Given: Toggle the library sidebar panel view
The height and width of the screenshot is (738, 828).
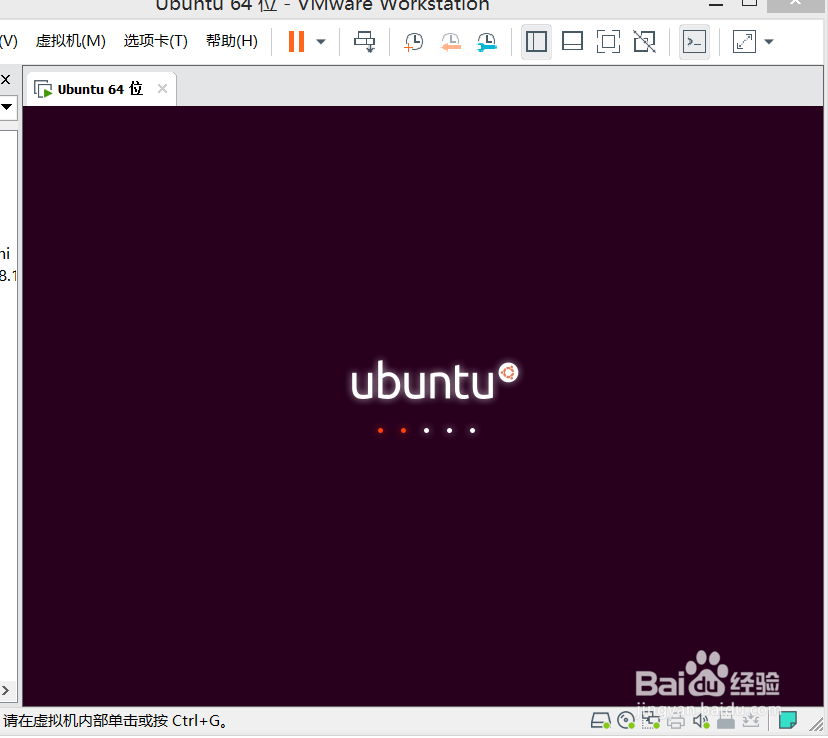Looking at the screenshot, I should (536, 42).
